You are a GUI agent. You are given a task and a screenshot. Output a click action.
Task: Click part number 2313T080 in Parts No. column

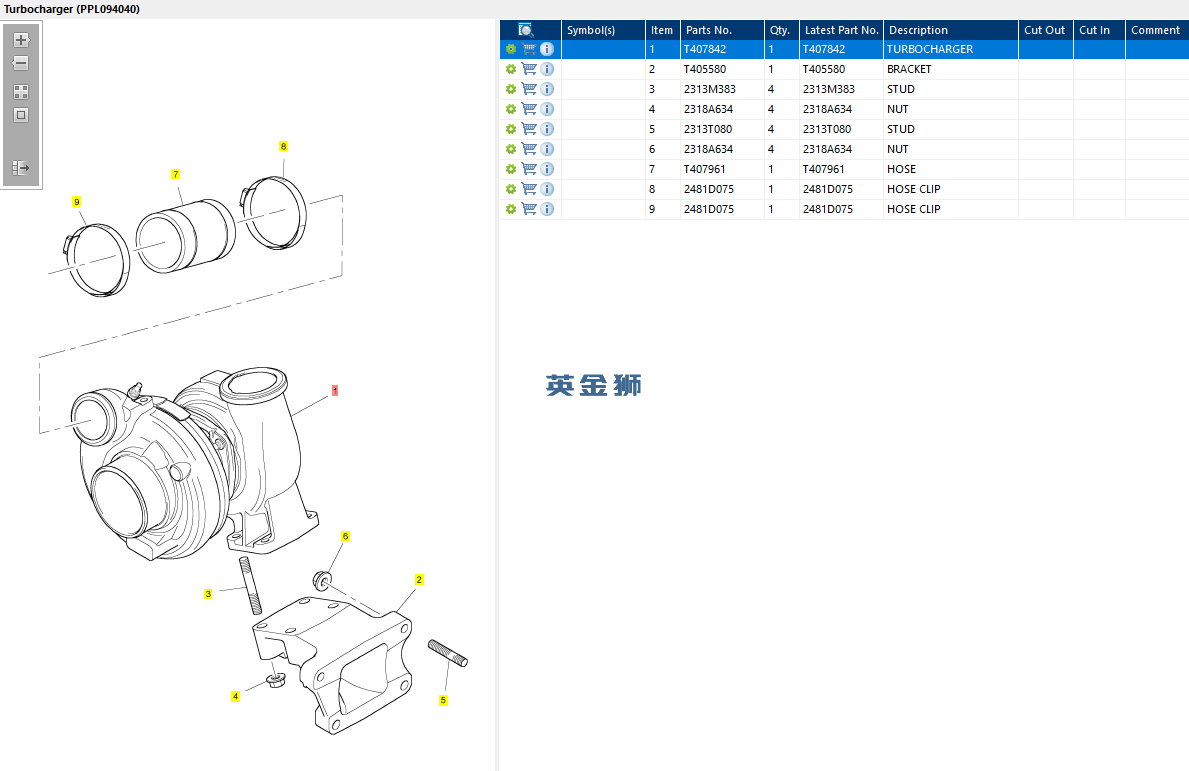(x=707, y=129)
